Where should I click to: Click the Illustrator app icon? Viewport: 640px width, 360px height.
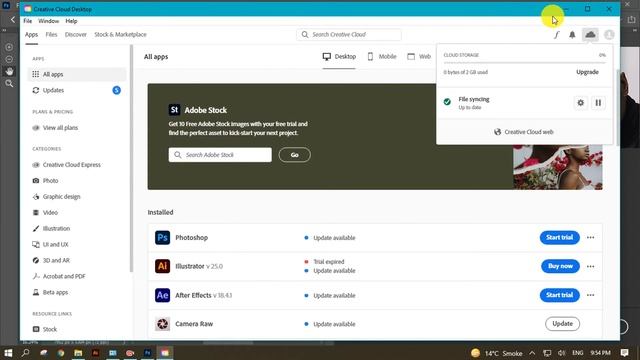pos(162,266)
